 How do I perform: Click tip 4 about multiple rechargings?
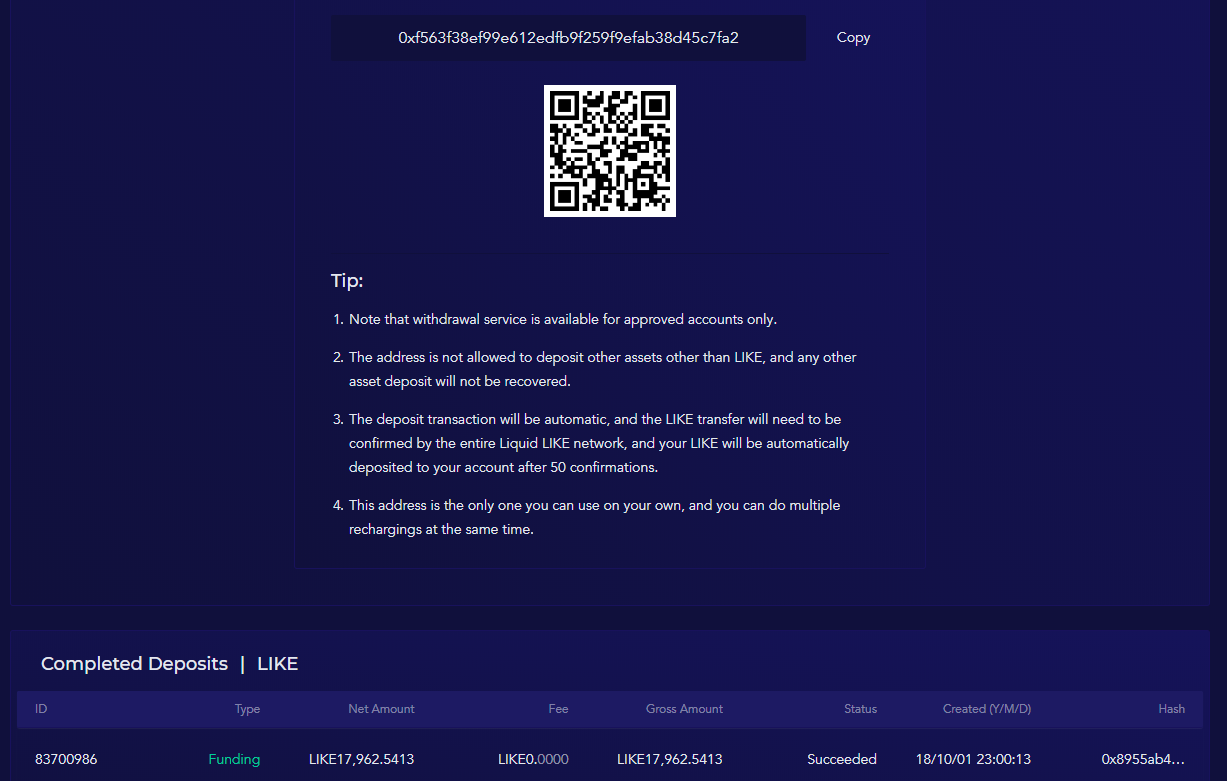587,517
